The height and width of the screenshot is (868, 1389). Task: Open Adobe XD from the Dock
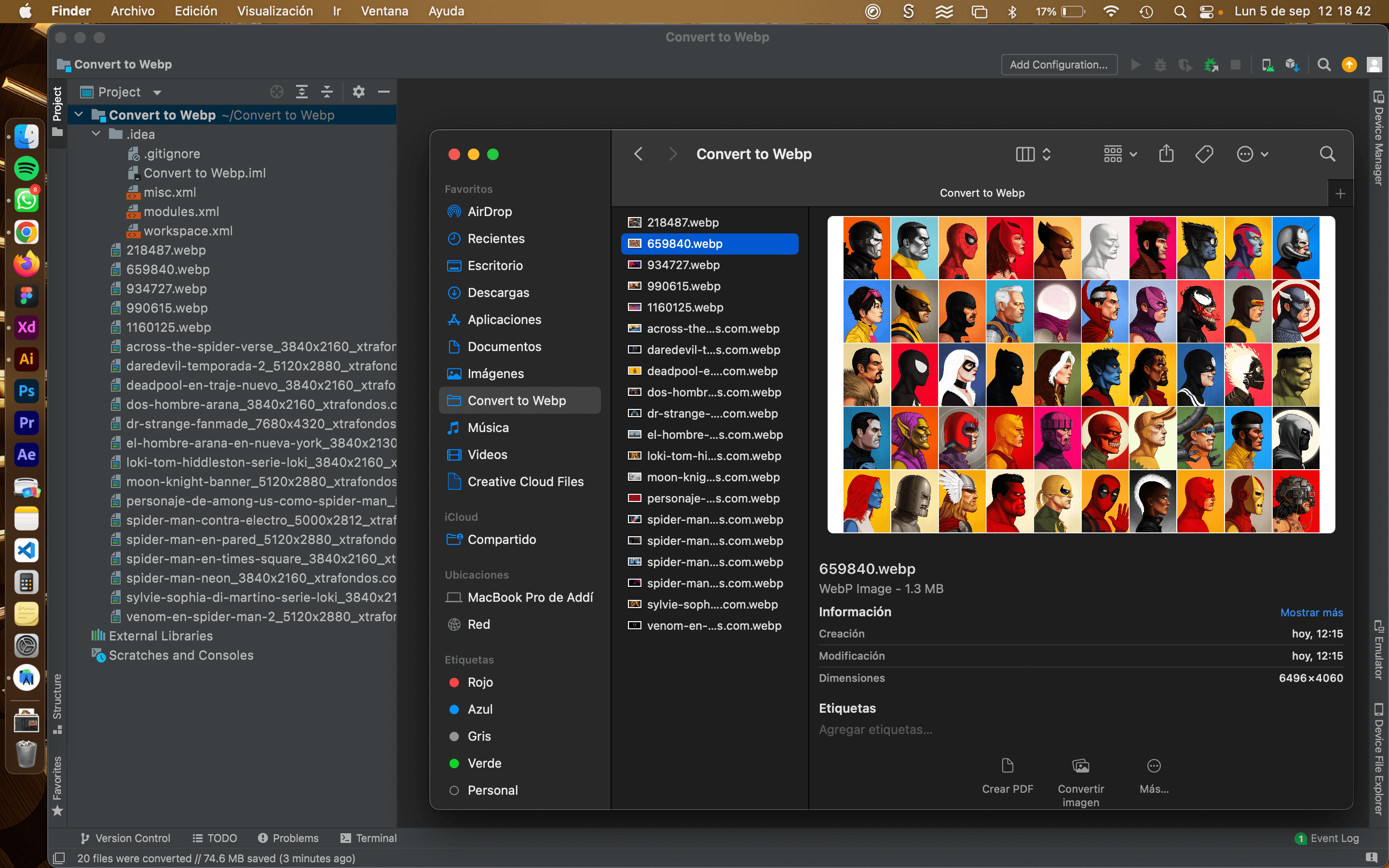pyautogui.click(x=27, y=328)
